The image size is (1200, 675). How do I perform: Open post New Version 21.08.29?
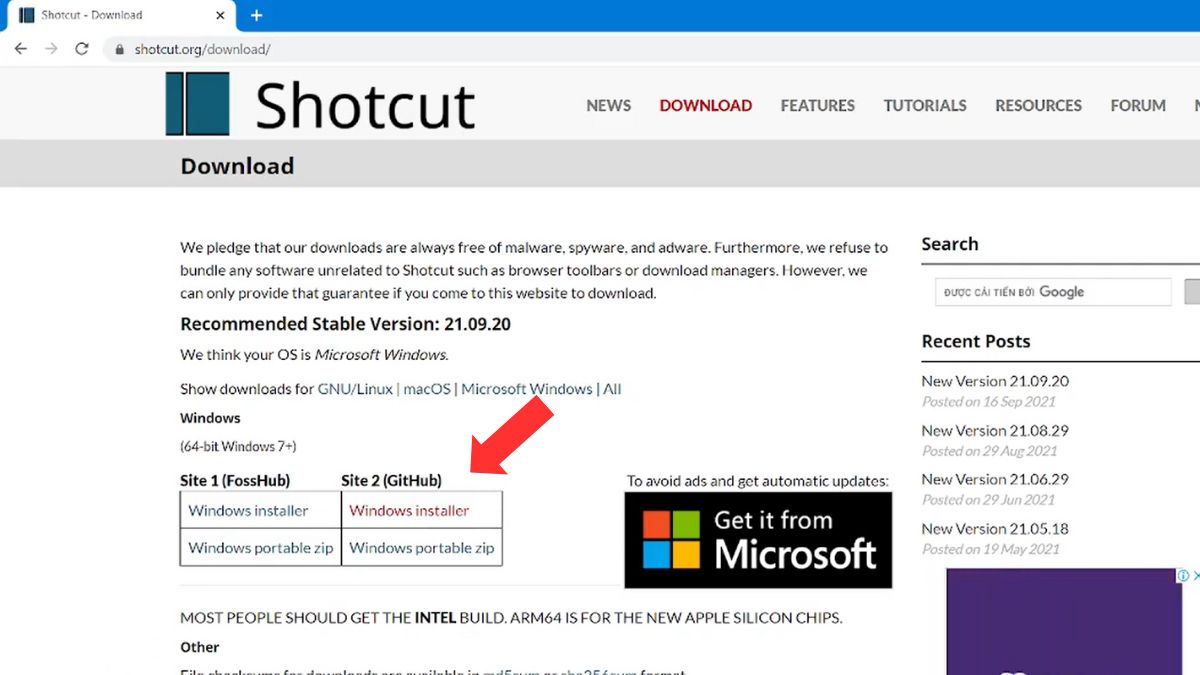tap(995, 431)
